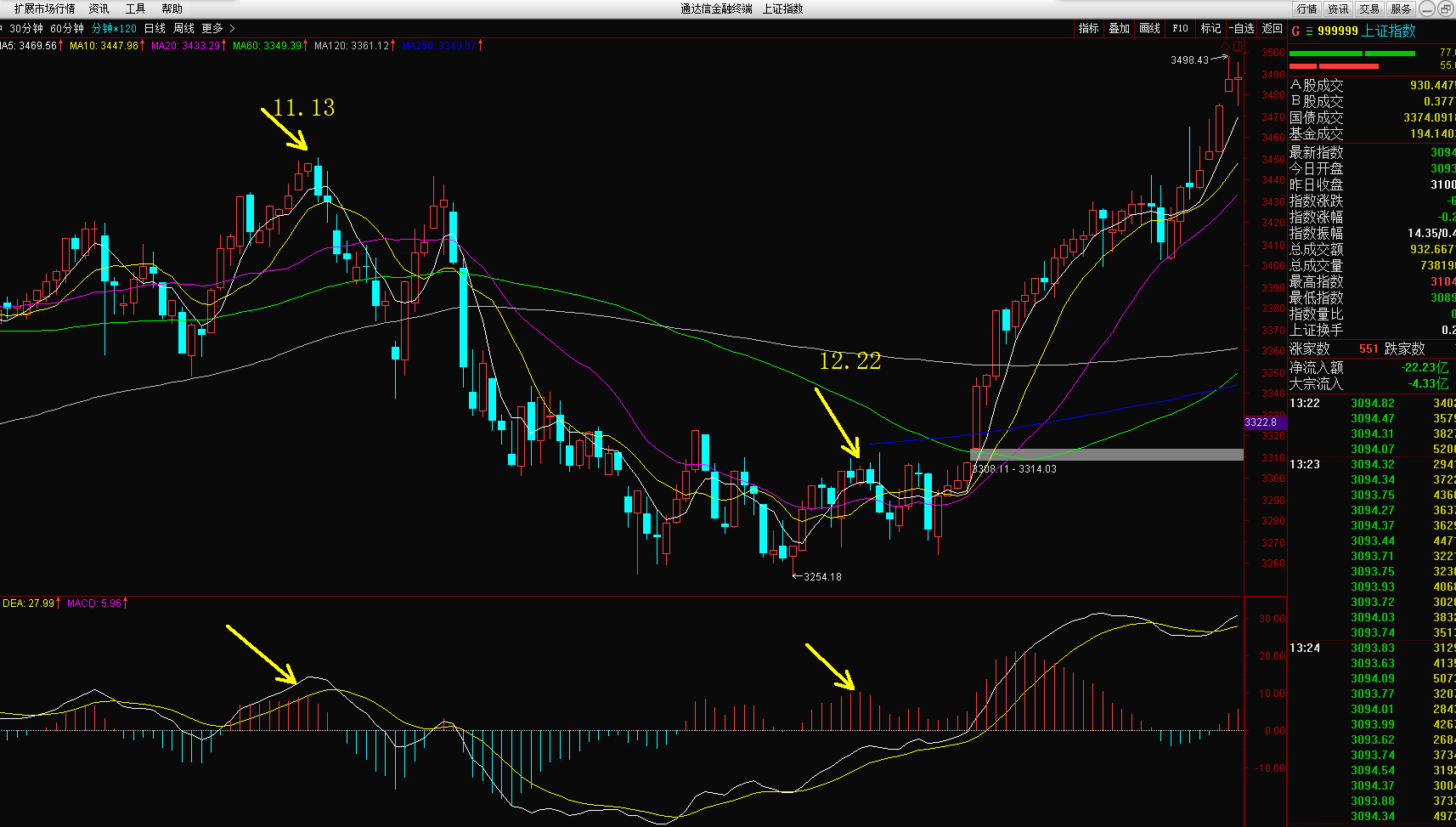Open the 扩展市场行情 menu
The height and width of the screenshot is (827, 1456).
44,8
